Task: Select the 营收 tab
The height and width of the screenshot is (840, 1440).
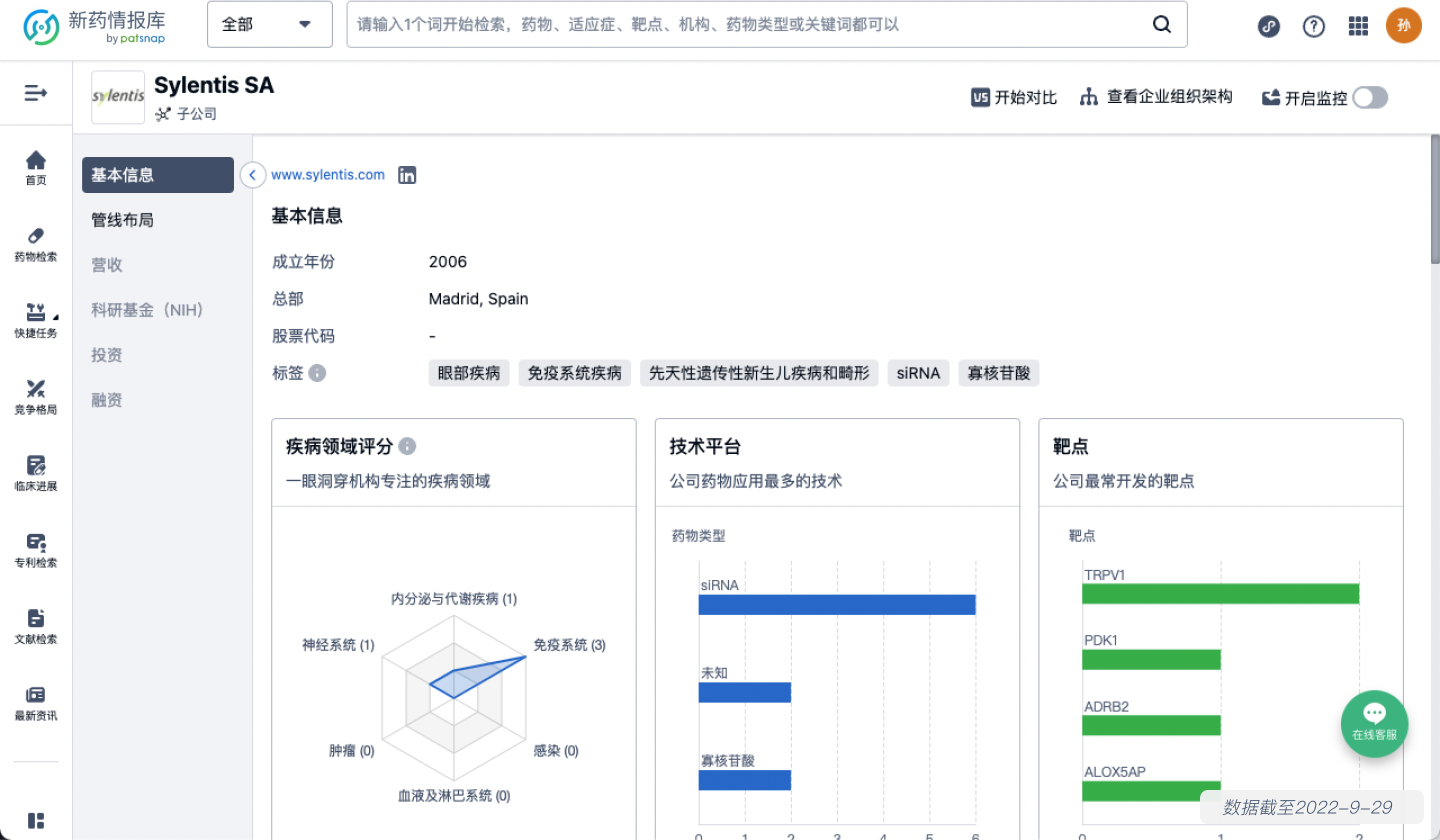Action: [158, 265]
